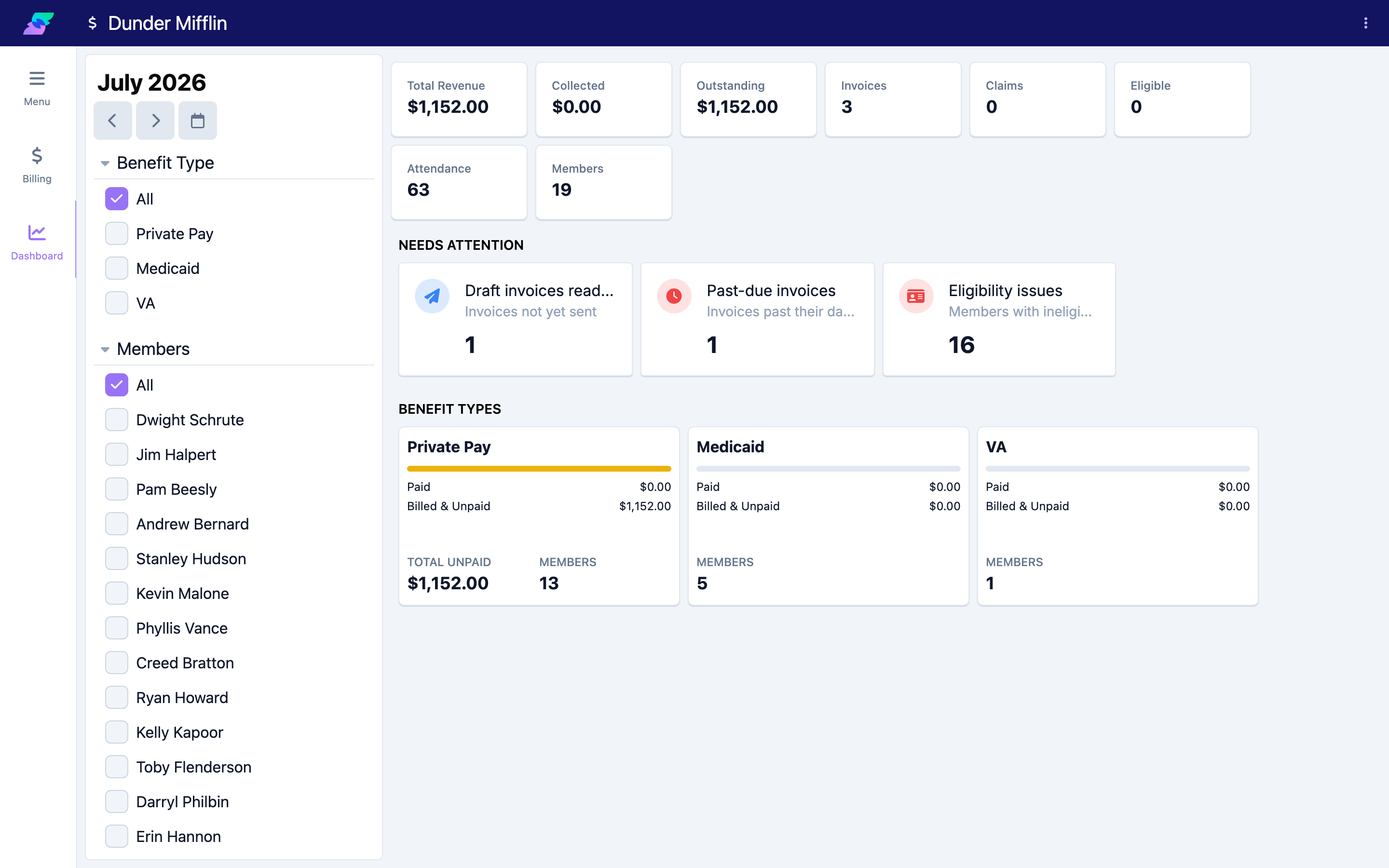This screenshot has height=868, width=1389.
Task: Click the Attendance 63 stat card
Action: click(459, 182)
